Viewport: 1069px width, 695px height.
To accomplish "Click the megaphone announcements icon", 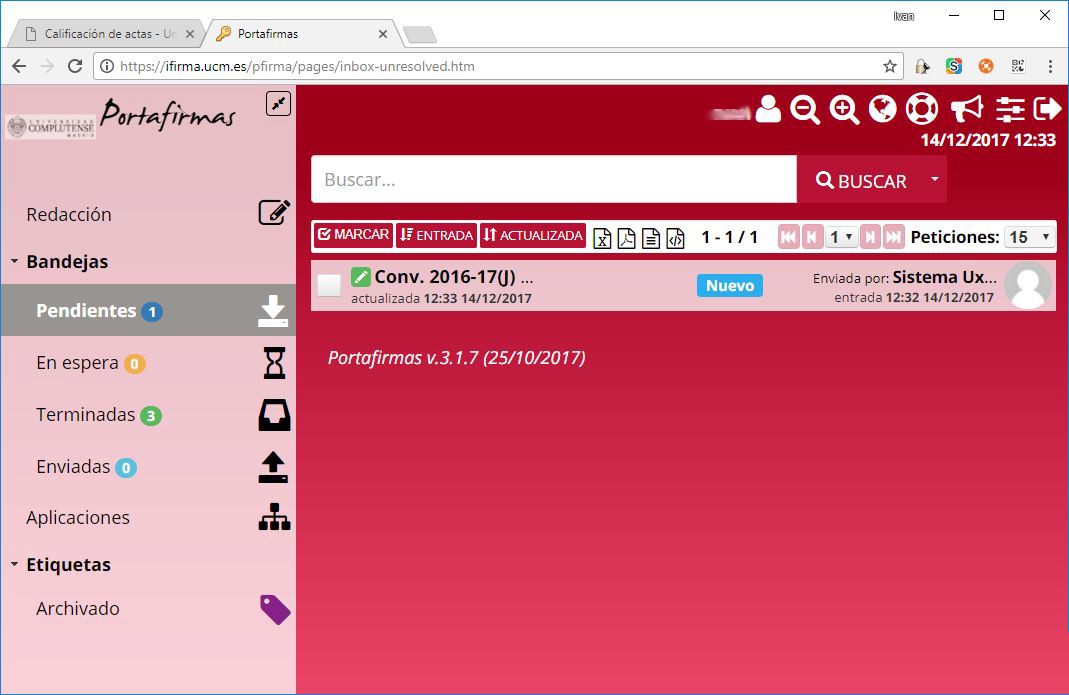I will point(966,108).
